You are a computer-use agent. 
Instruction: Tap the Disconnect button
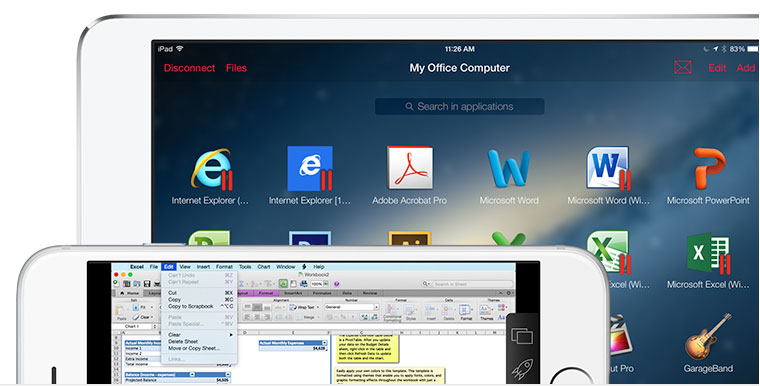click(x=190, y=68)
